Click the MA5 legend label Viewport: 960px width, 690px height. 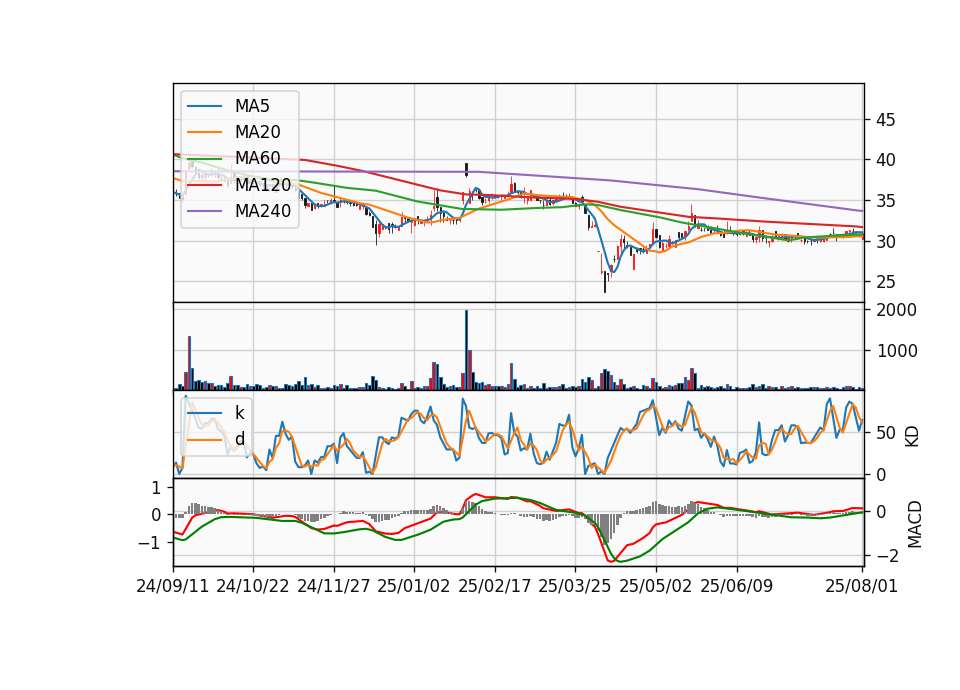pos(252,106)
